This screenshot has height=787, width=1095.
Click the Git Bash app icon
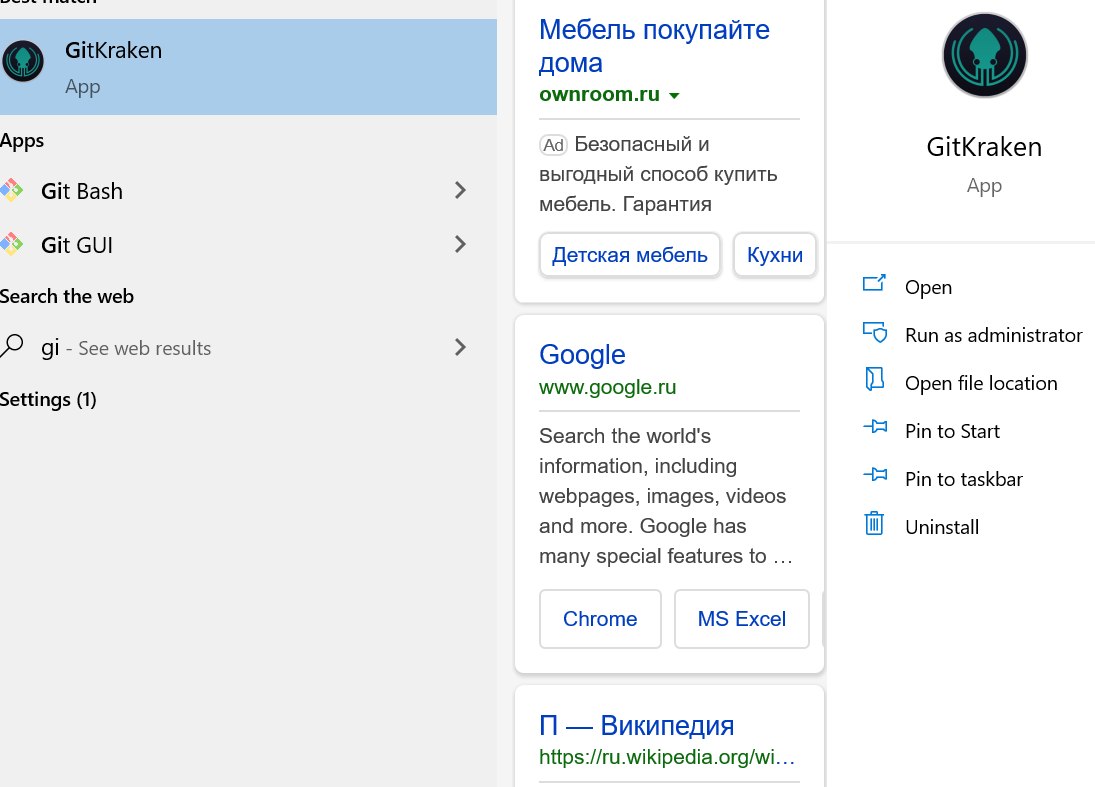[x=11, y=190]
